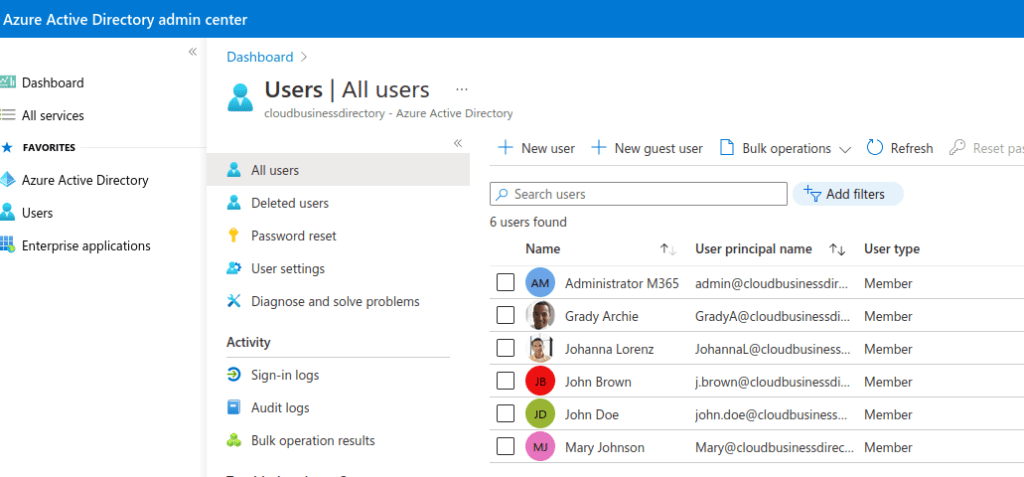Image resolution: width=1024 pixels, height=477 pixels.
Task: Open the Dashboard chart icon in sidebar
Action: (x=7, y=82)
